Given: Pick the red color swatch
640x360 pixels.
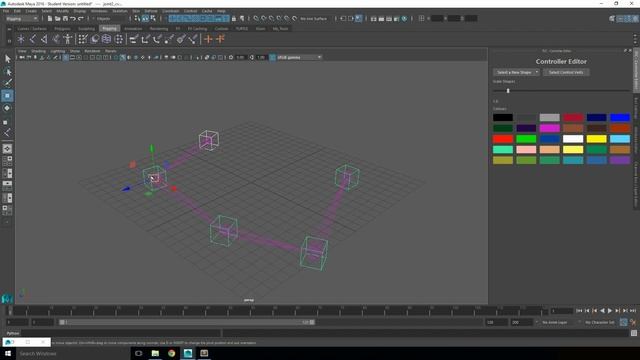Looking at the screenshot, I should tap(503, 139).
